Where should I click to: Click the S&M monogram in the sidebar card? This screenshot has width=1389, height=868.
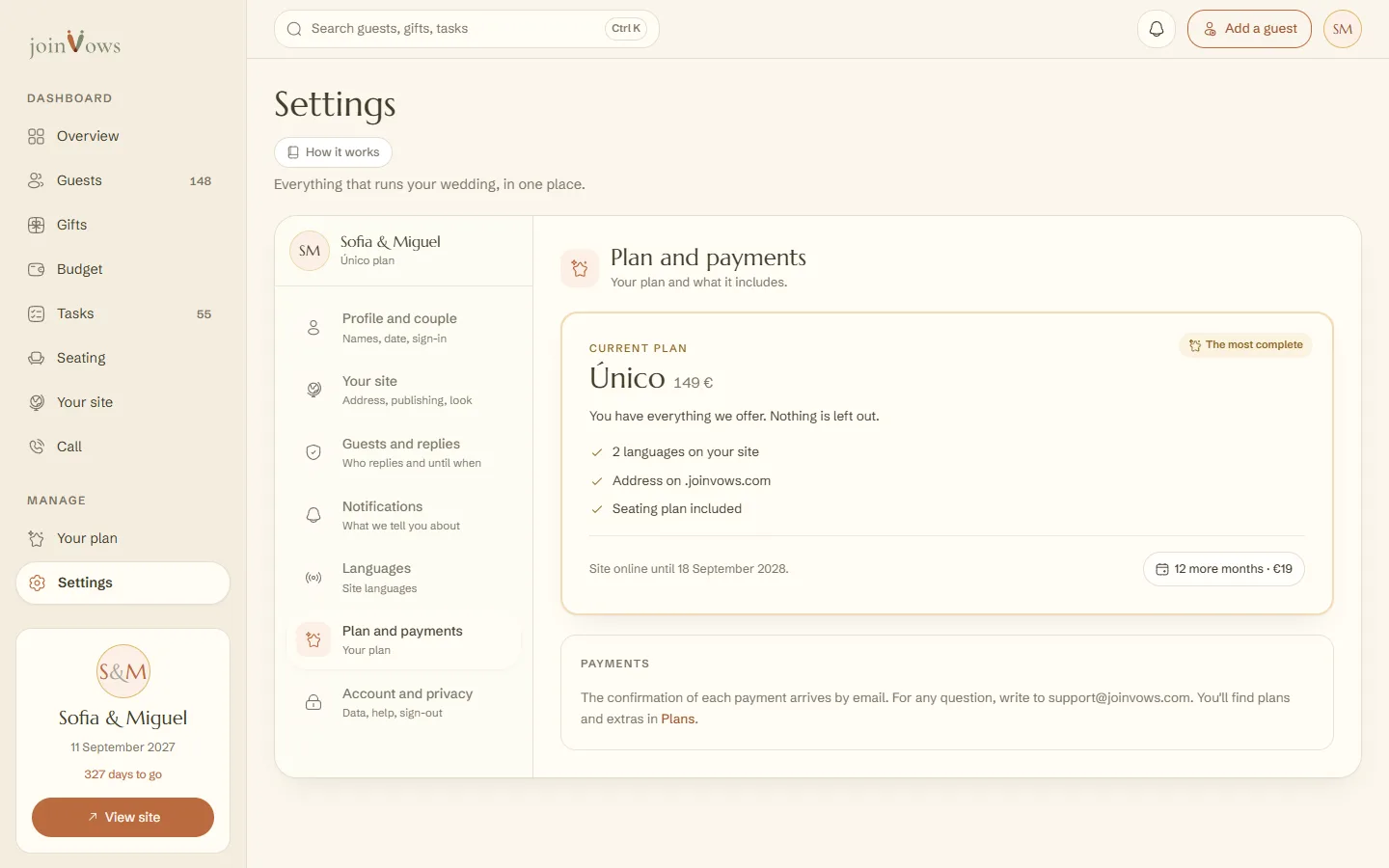[x=123, y=671]
